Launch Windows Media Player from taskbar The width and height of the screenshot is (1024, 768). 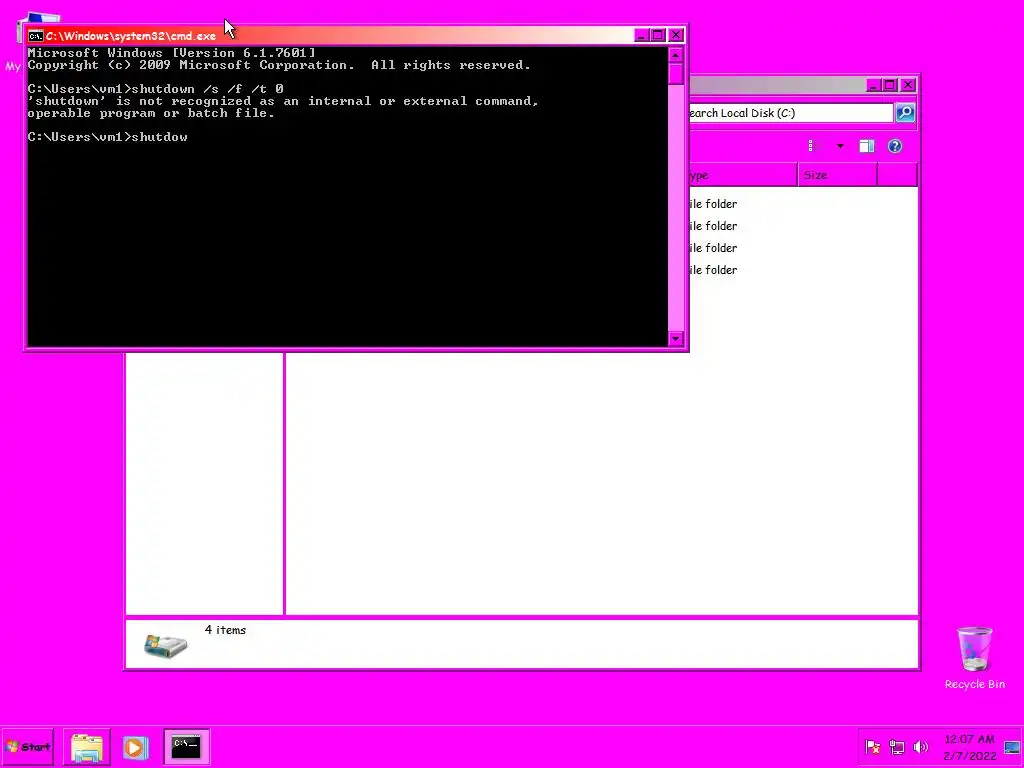tap(135, 747)
